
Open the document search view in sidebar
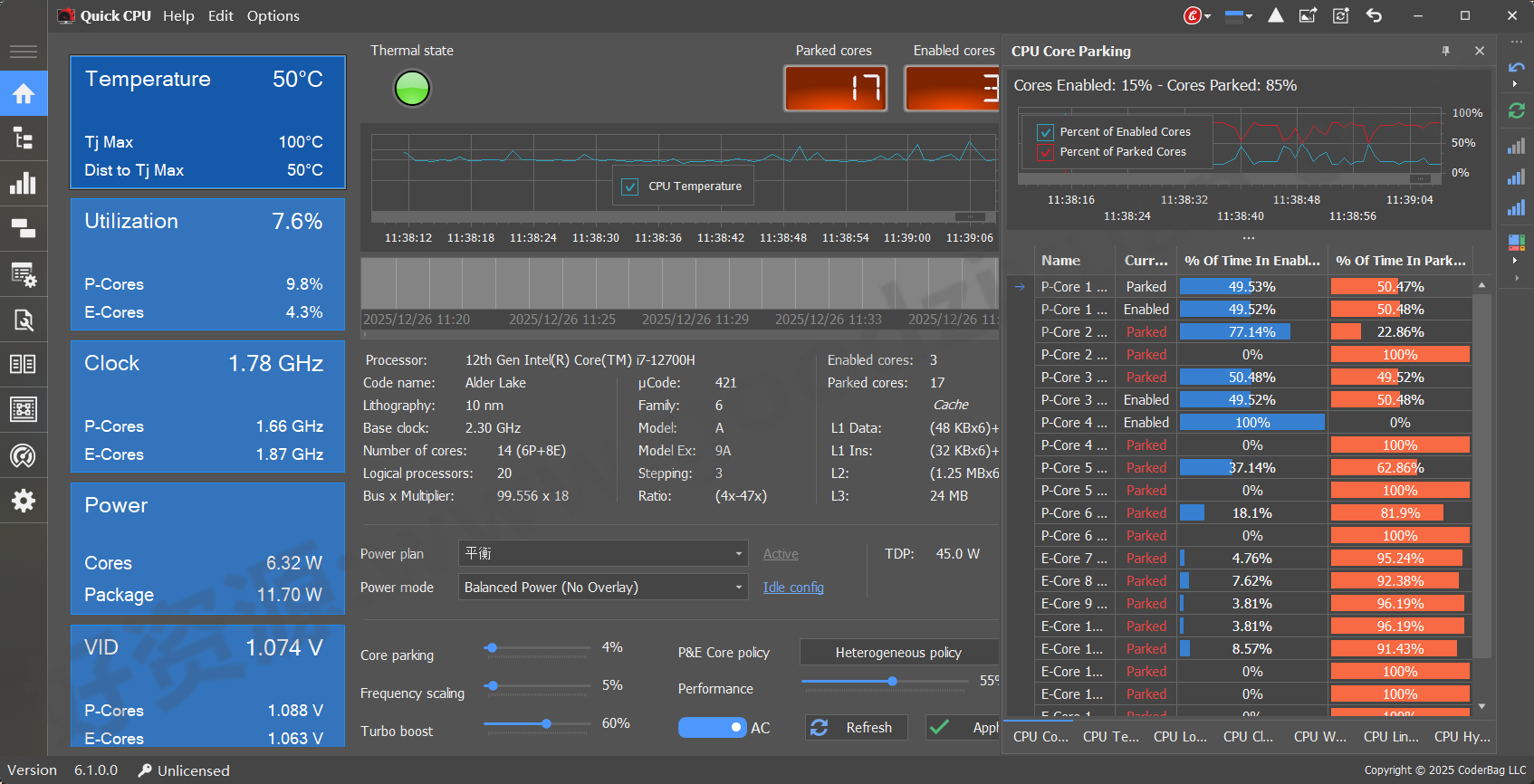pyautogui.click(x=24, y=319)
